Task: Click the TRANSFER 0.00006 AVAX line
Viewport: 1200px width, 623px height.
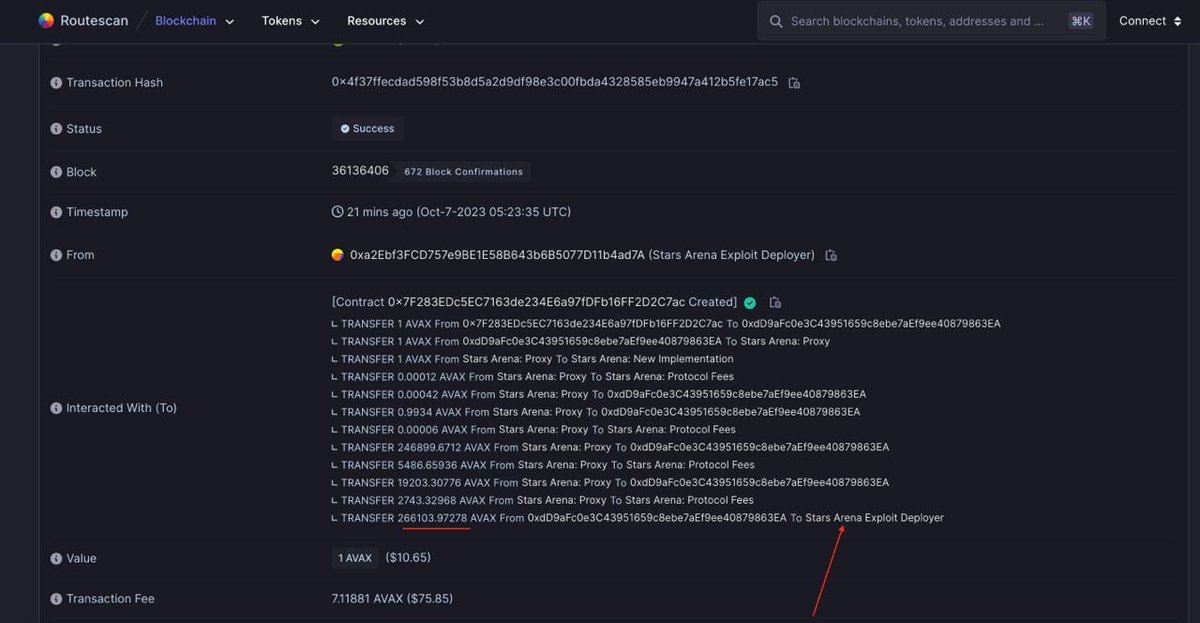Action: pyautogui.click(x=533, y=430)
